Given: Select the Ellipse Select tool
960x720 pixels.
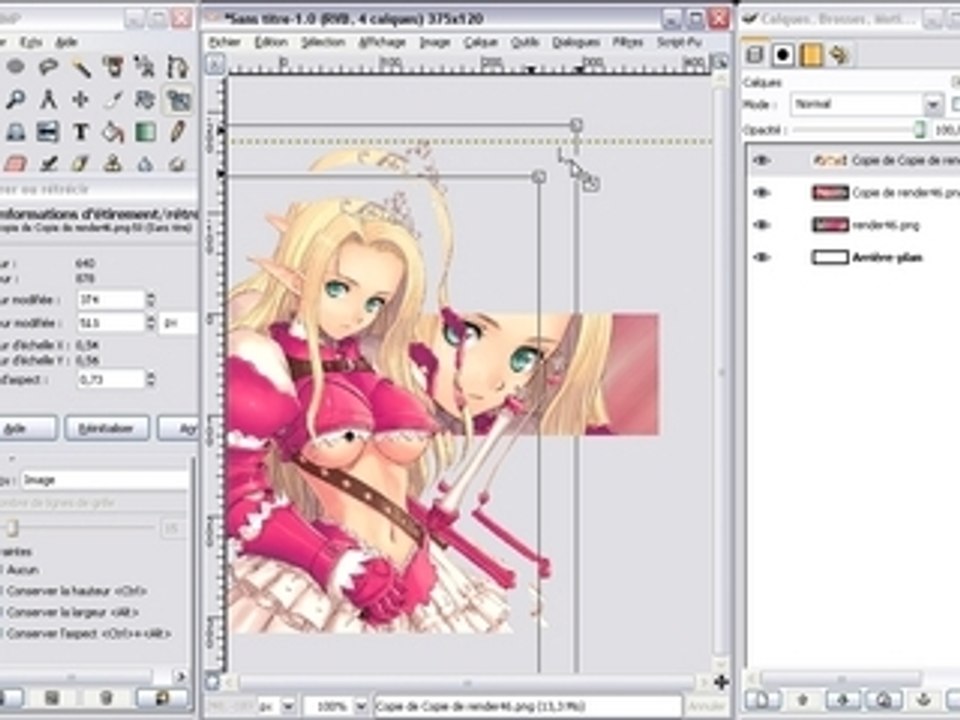Looking at the screenshot, I should click(x=16, y=67).
